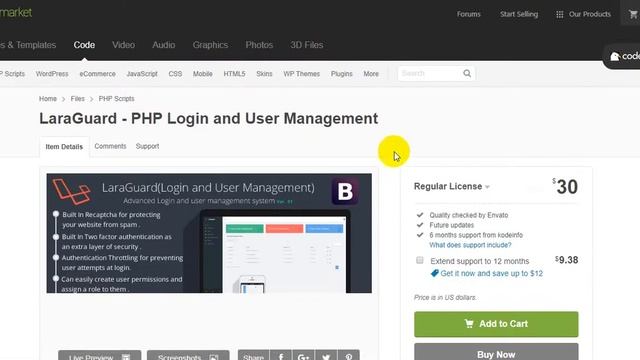Go to Skins subcategory
This screenshot has width=640, height=360.
point(264,74)
